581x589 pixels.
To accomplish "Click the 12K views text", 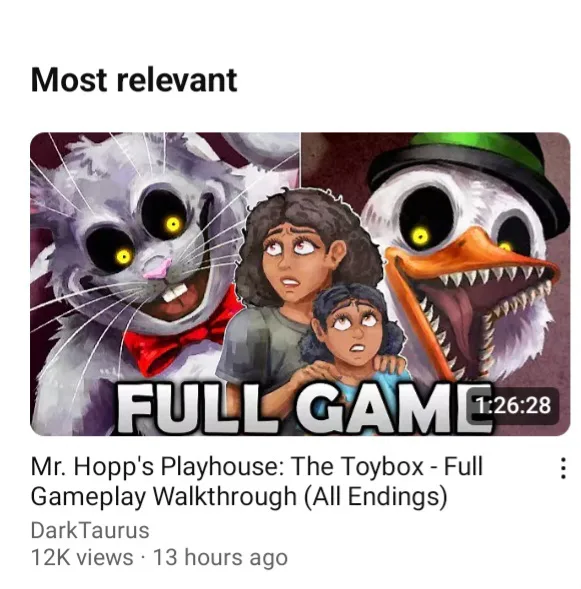I will pos(82,557).
